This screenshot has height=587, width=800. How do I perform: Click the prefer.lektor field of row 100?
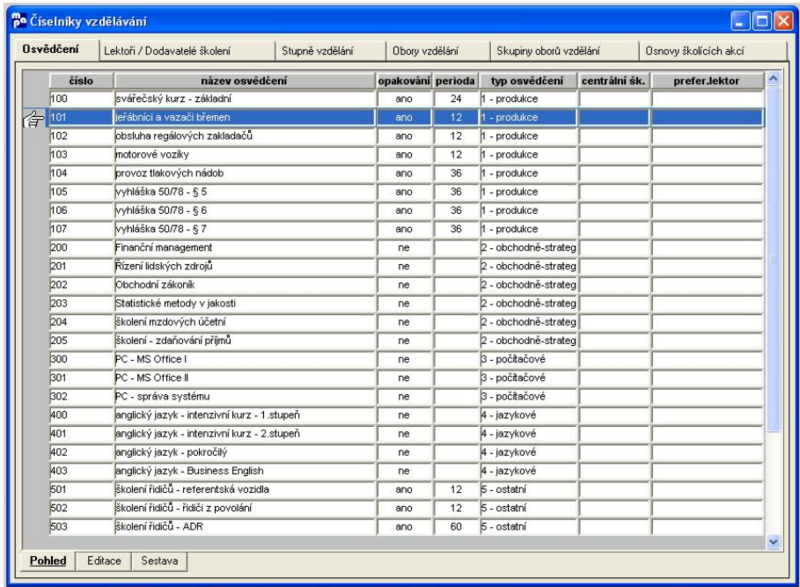(707, 99)
